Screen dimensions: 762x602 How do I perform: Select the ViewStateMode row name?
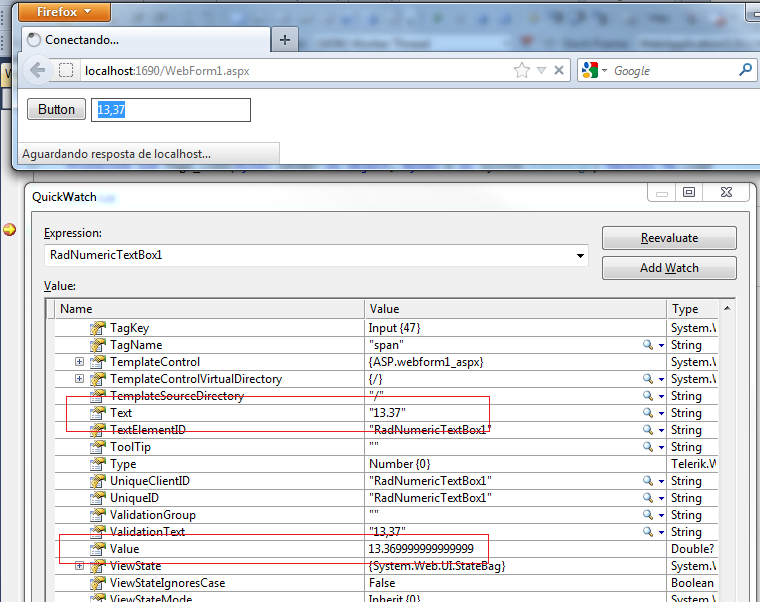pos(151,598)
